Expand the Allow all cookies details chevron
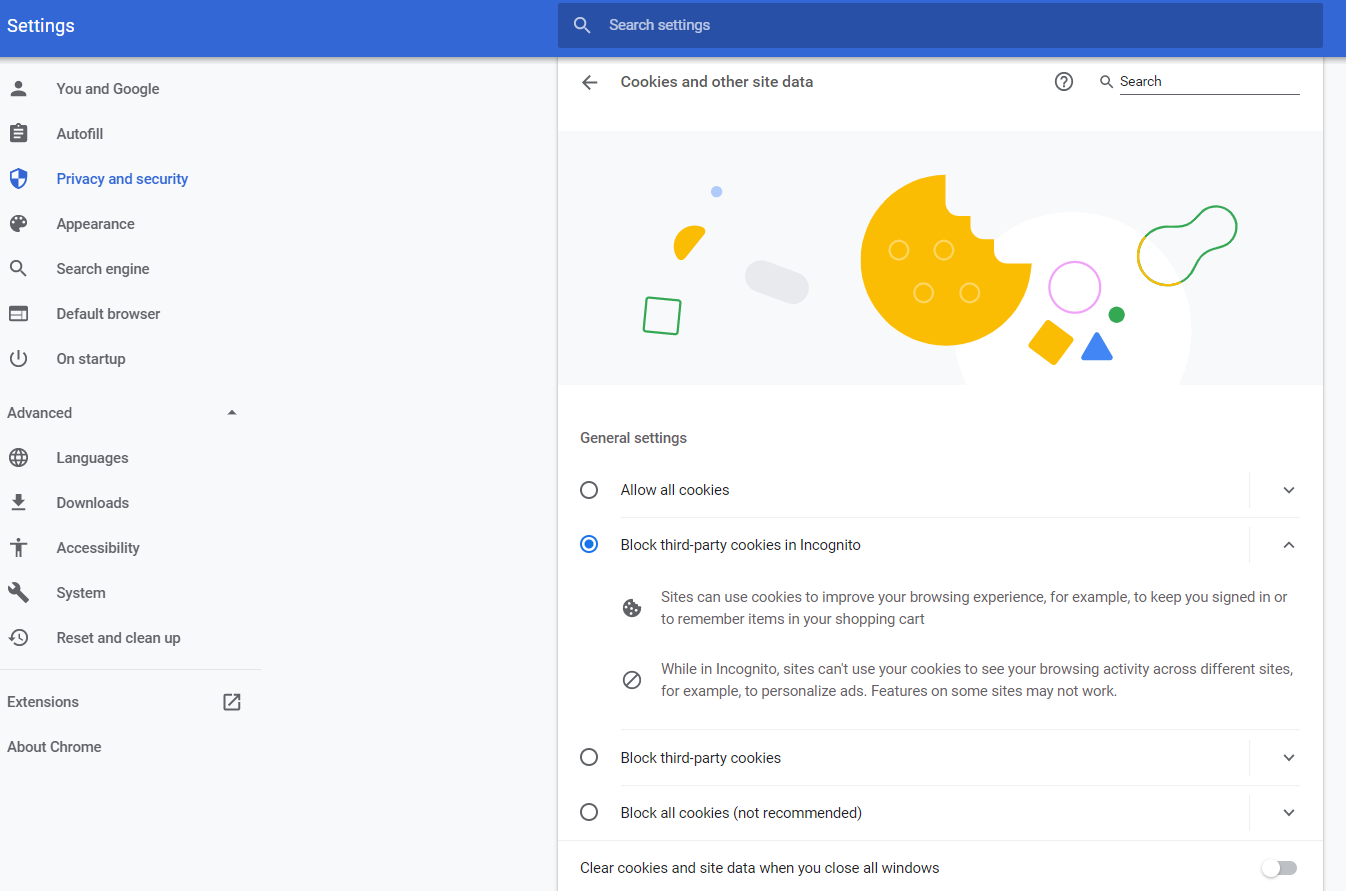 [x=1289, y=490]
